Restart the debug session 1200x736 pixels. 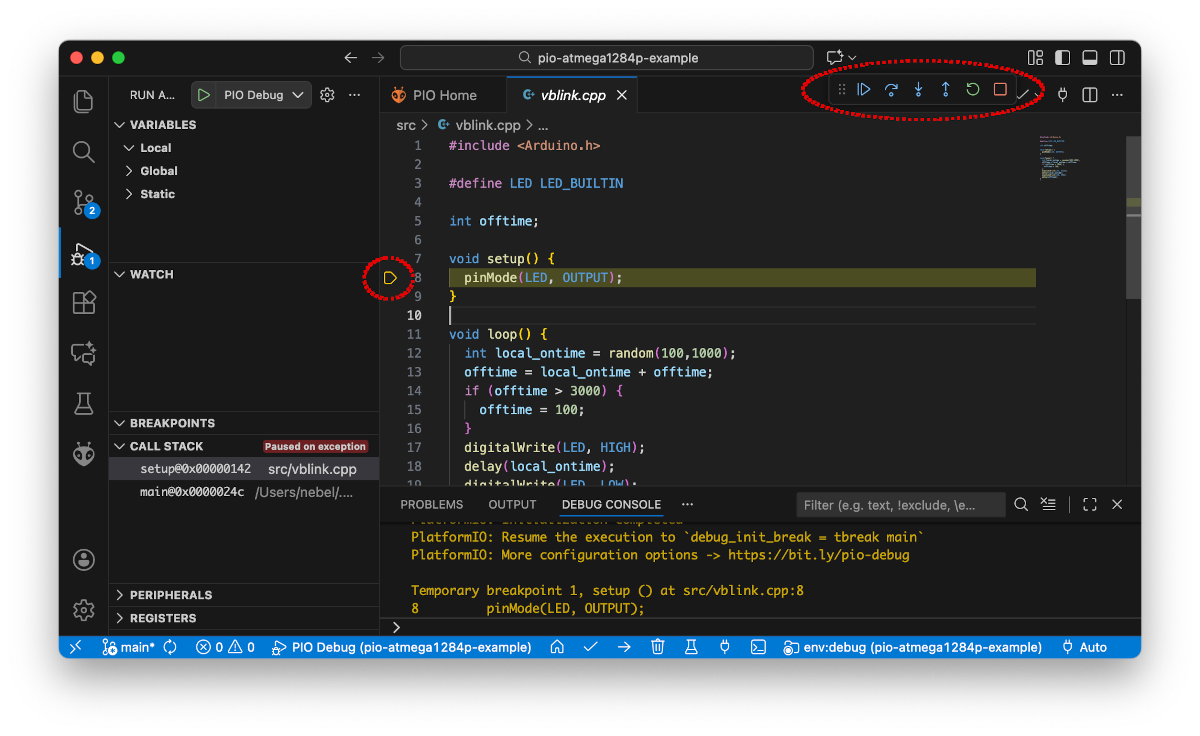click(972, 90)
